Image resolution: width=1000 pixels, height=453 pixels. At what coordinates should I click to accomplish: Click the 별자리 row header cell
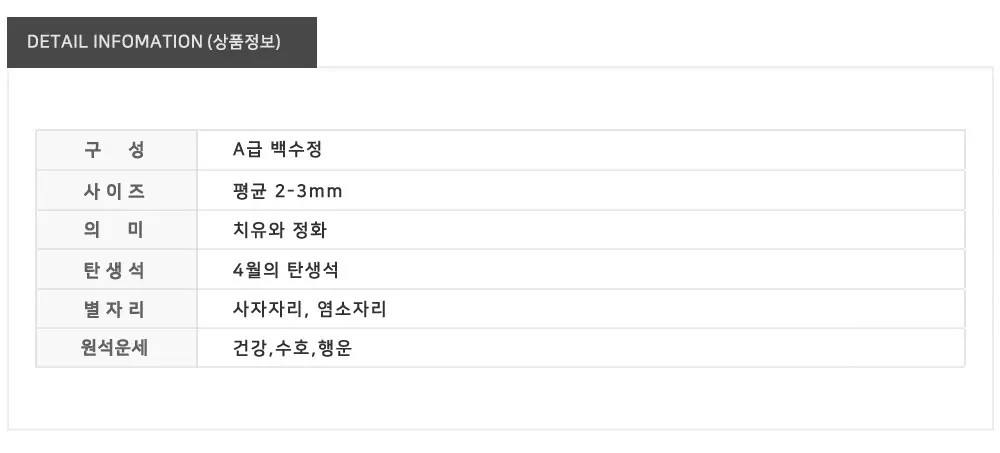[x=115, y=309]
